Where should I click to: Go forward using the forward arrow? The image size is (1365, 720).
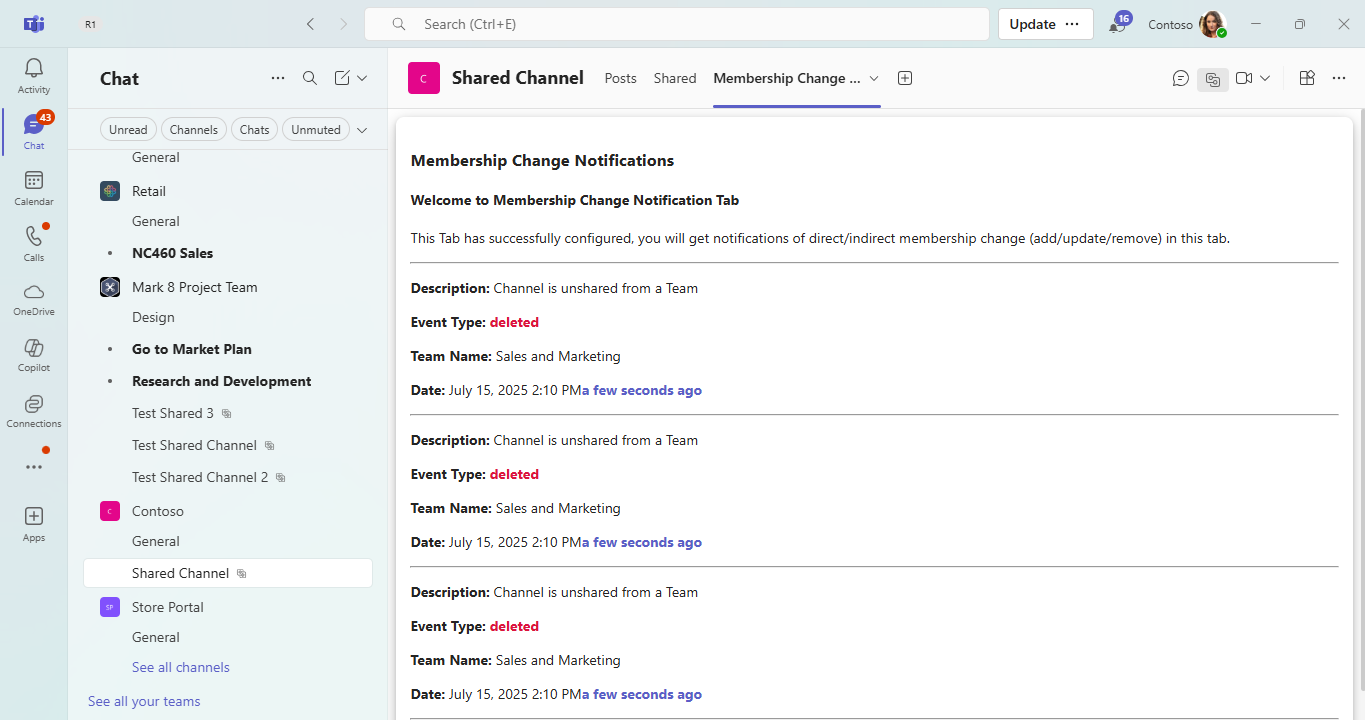click(344, 24)
